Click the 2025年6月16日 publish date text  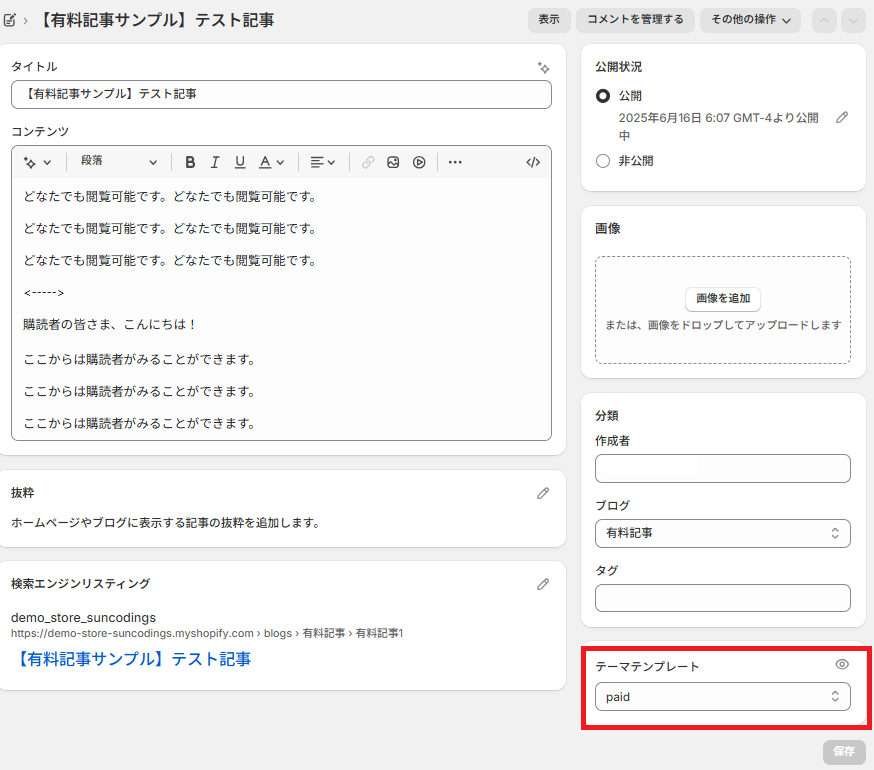(718, 127)
